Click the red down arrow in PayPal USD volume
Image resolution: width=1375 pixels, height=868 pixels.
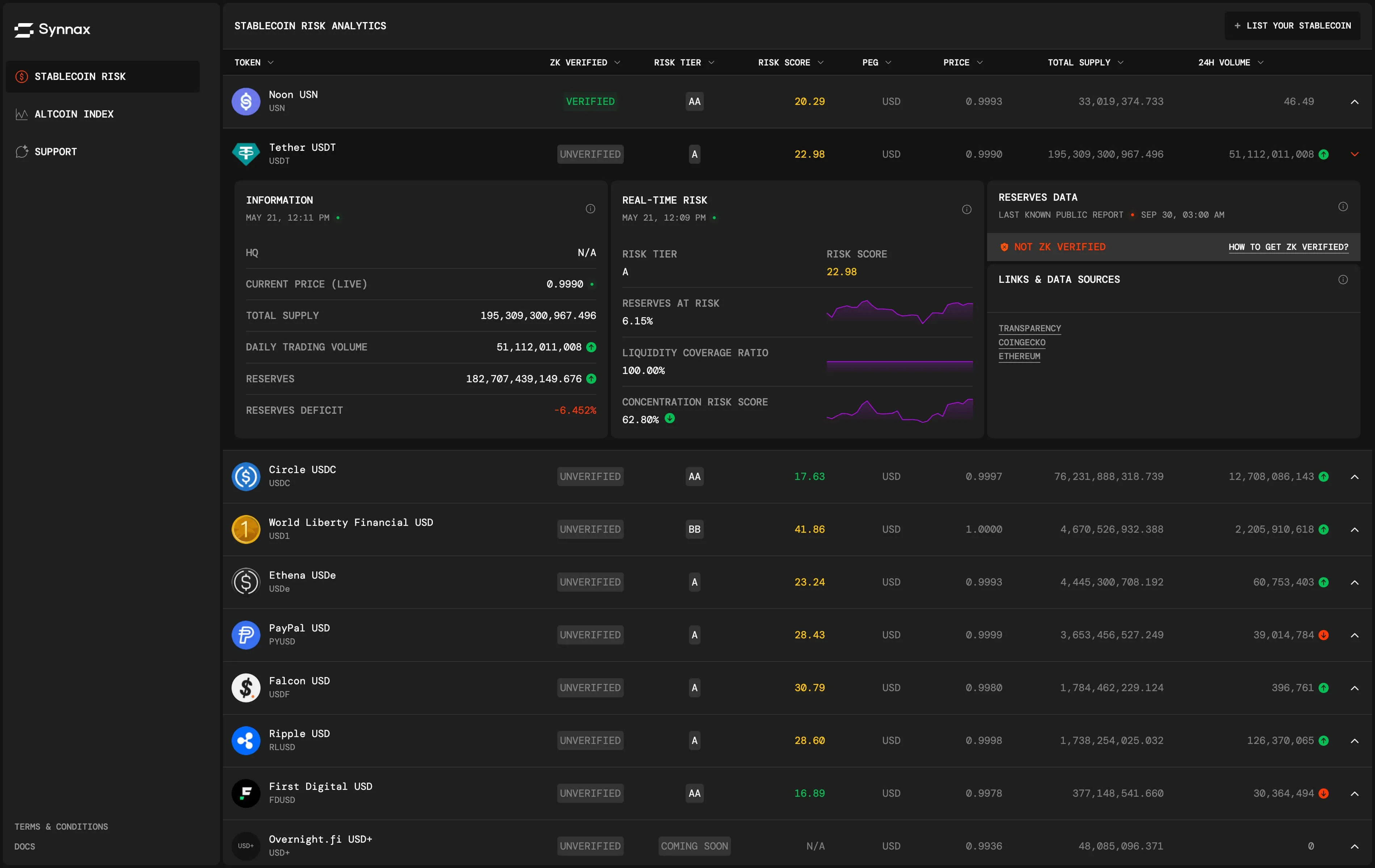click(x=1324, y=635)
